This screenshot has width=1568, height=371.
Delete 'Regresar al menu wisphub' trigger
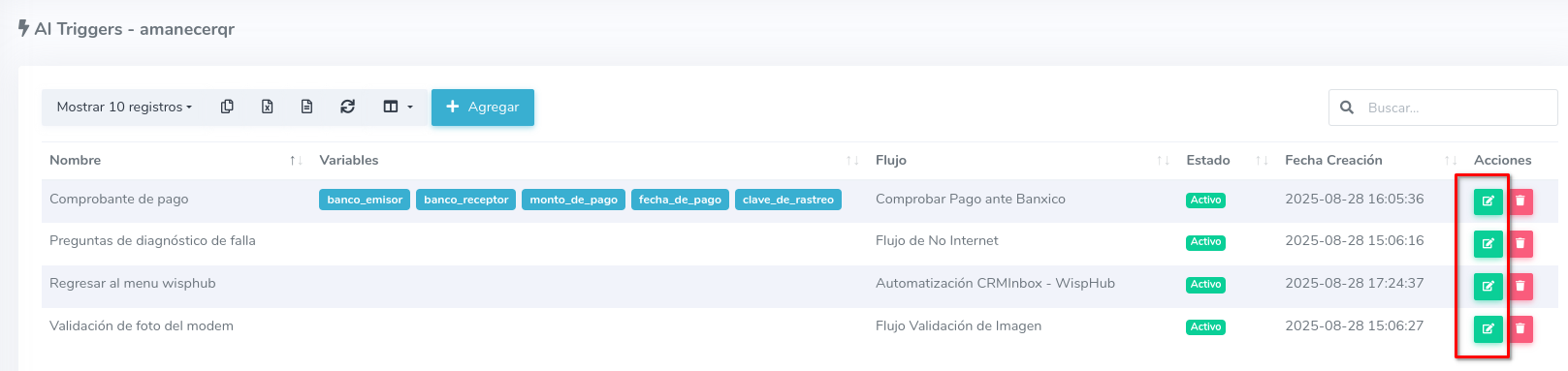1520,286
